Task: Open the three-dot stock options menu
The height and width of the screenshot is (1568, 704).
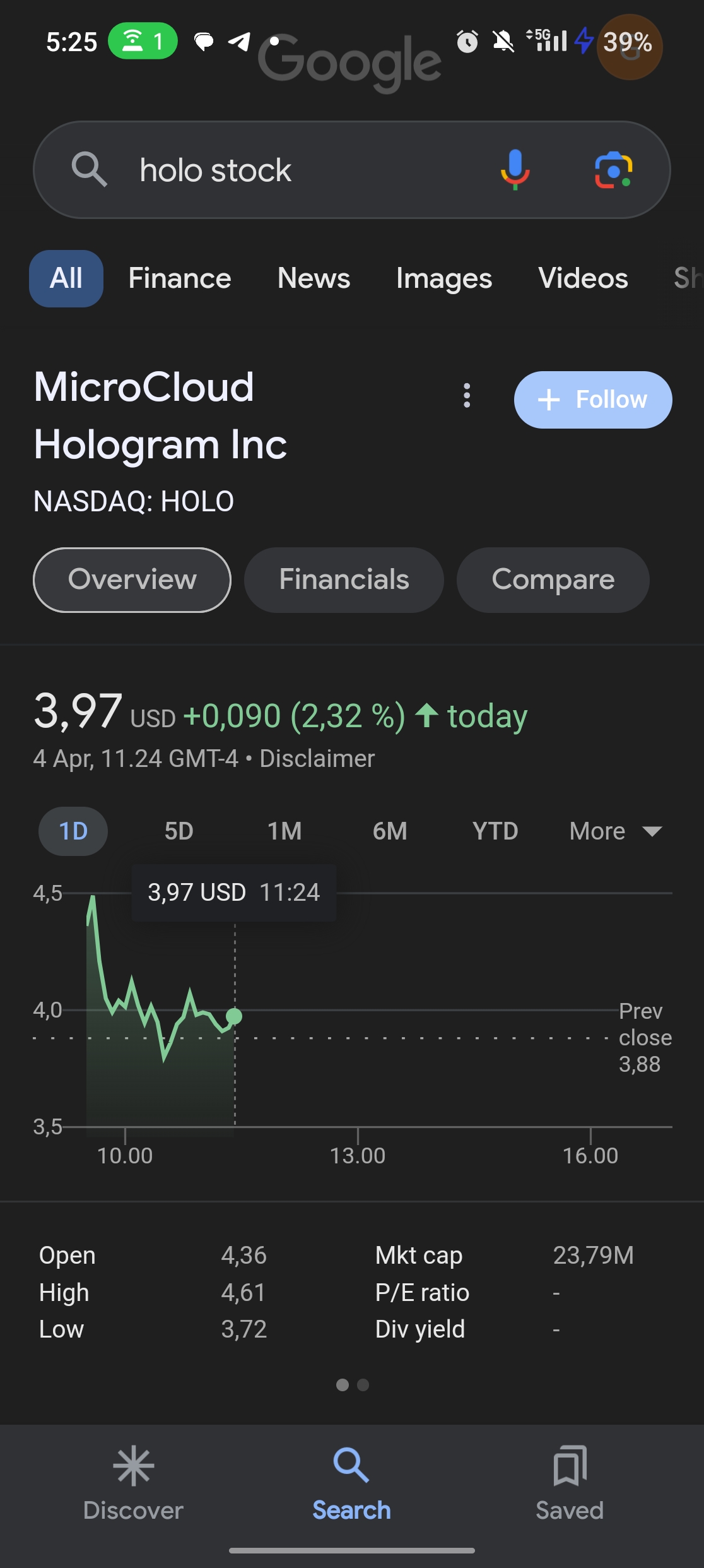Action: (x=467, y=396)
